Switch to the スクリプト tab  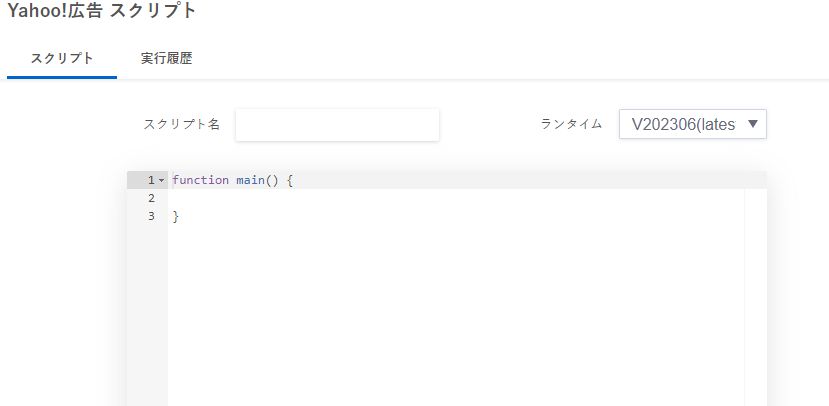(62, 58)
